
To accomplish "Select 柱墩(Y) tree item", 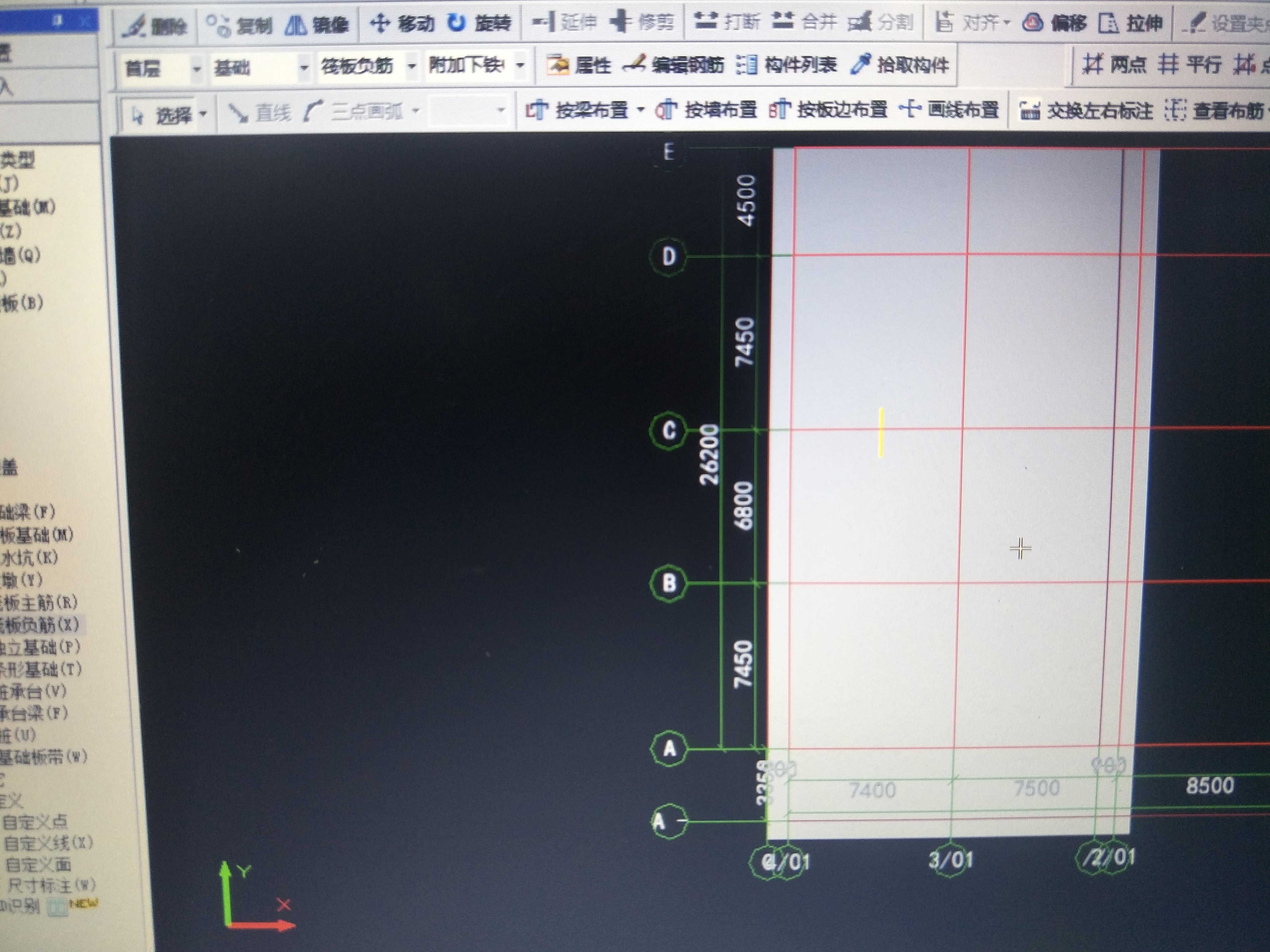I will tap(21, 580).
